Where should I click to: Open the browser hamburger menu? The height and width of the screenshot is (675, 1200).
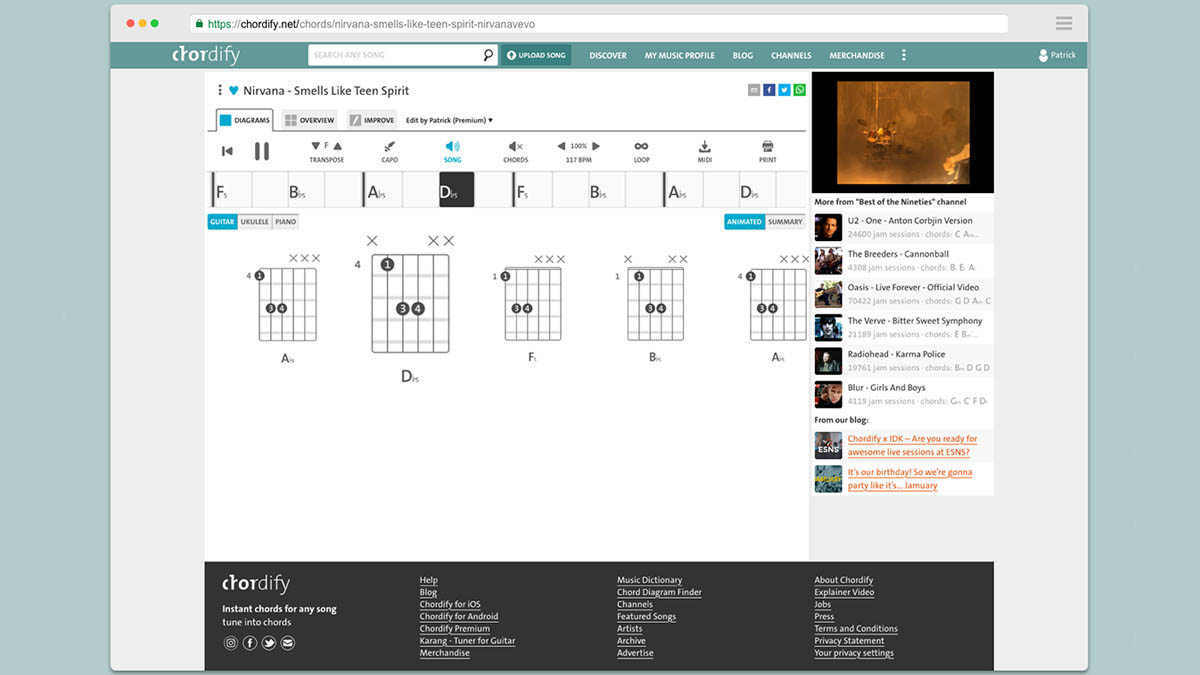tap(1063, 23)
